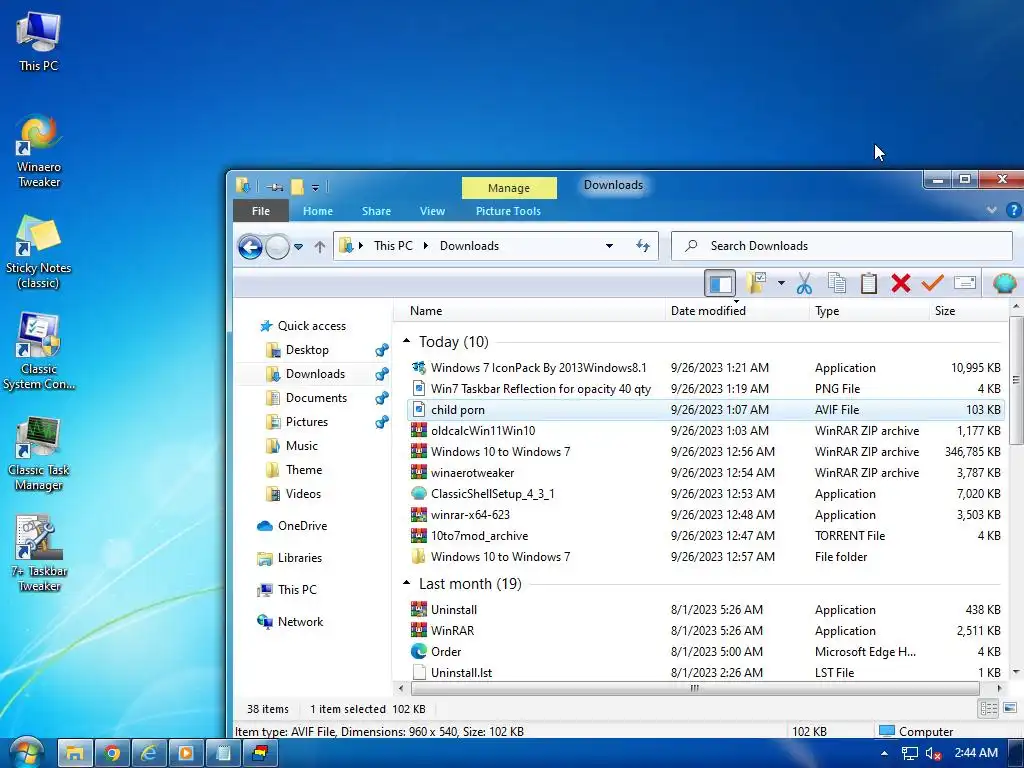This screenshot has width=1024, height=768.
Task: Open the Picture Tools ribbon tab
Action: point(508,211)
